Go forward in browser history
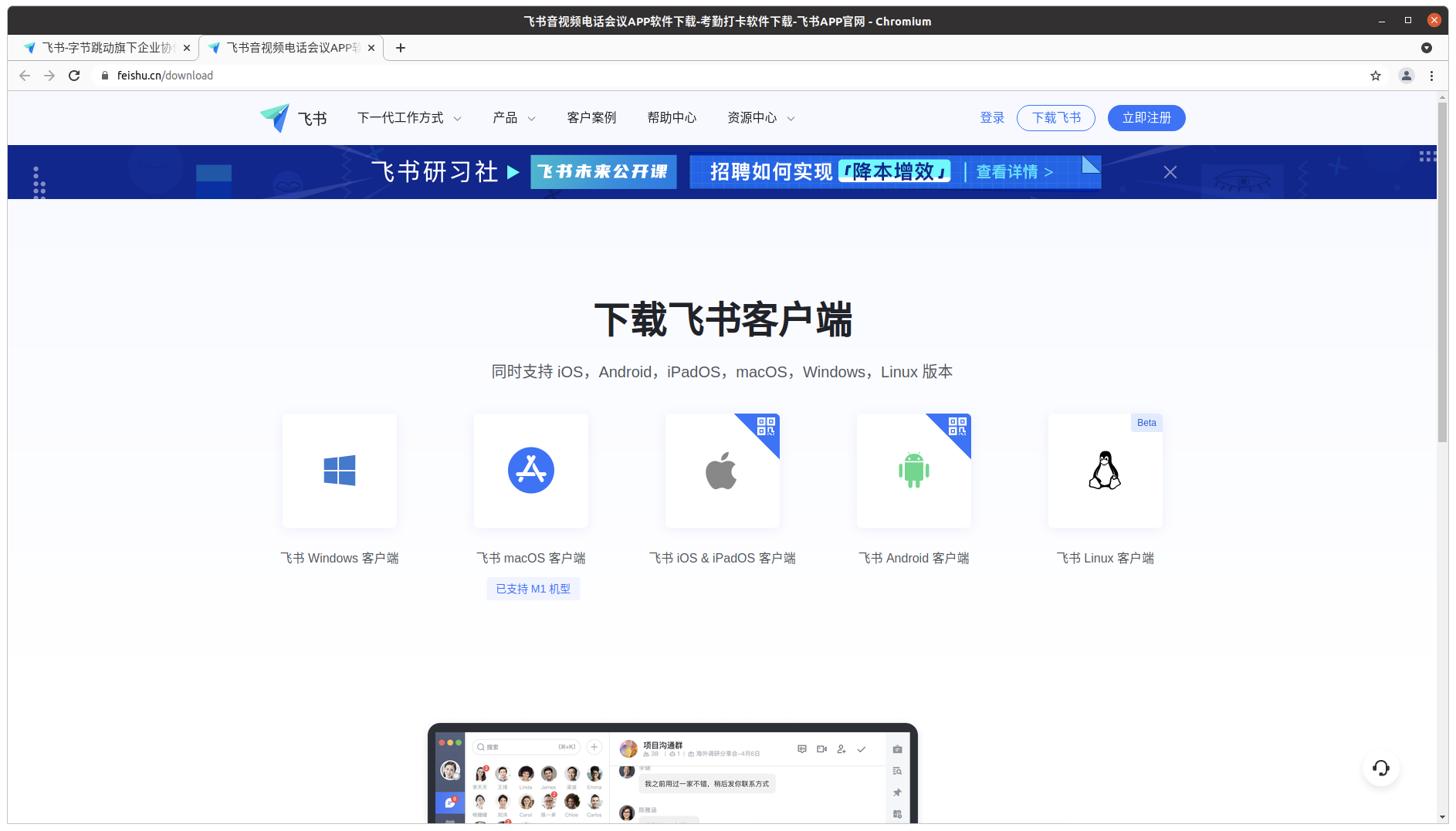 [49, 76]
